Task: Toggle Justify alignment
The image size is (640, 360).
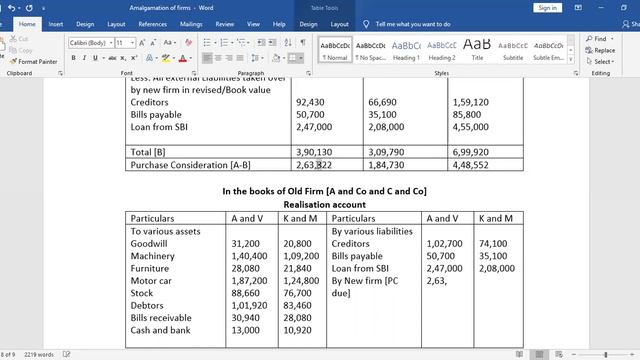Action: coord(240,58)
